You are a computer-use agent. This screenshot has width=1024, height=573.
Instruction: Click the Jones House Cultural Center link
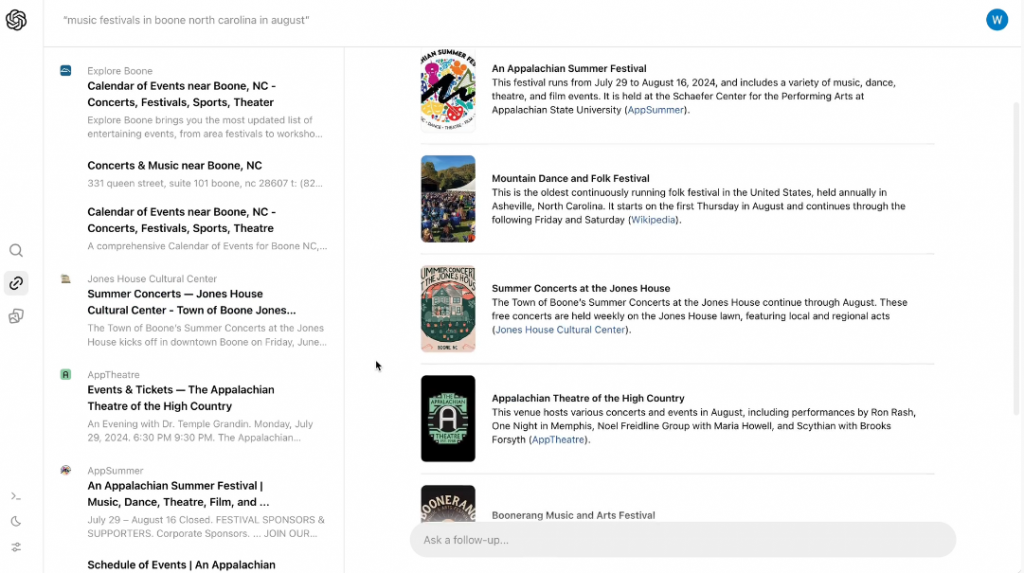click(560, 329)
